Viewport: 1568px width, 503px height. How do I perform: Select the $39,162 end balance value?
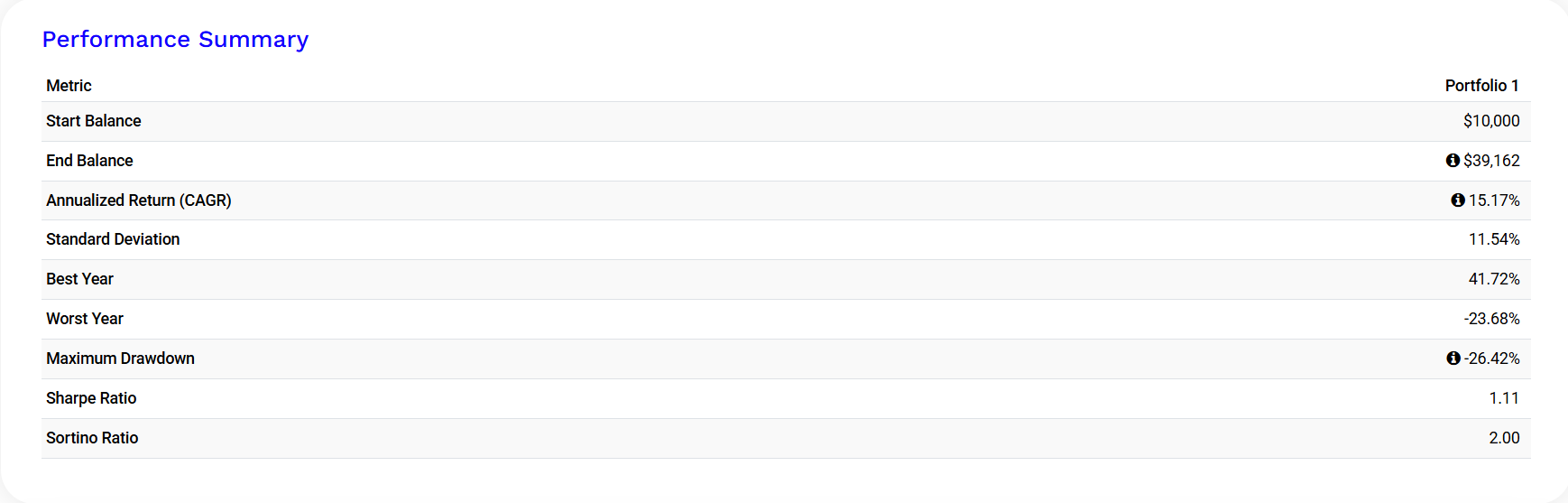tap(1491, 161)
